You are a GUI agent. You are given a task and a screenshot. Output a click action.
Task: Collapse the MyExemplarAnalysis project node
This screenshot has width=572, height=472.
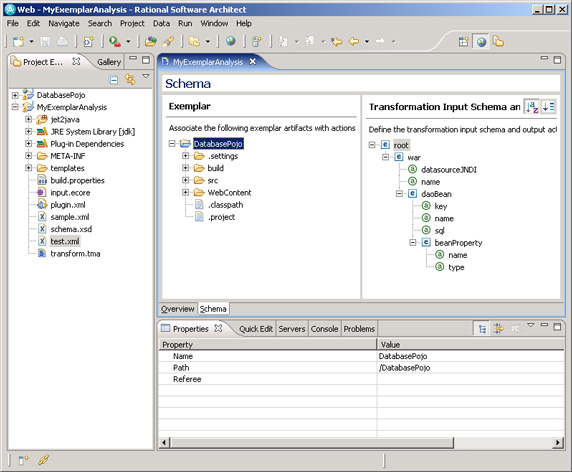[15, 107]
